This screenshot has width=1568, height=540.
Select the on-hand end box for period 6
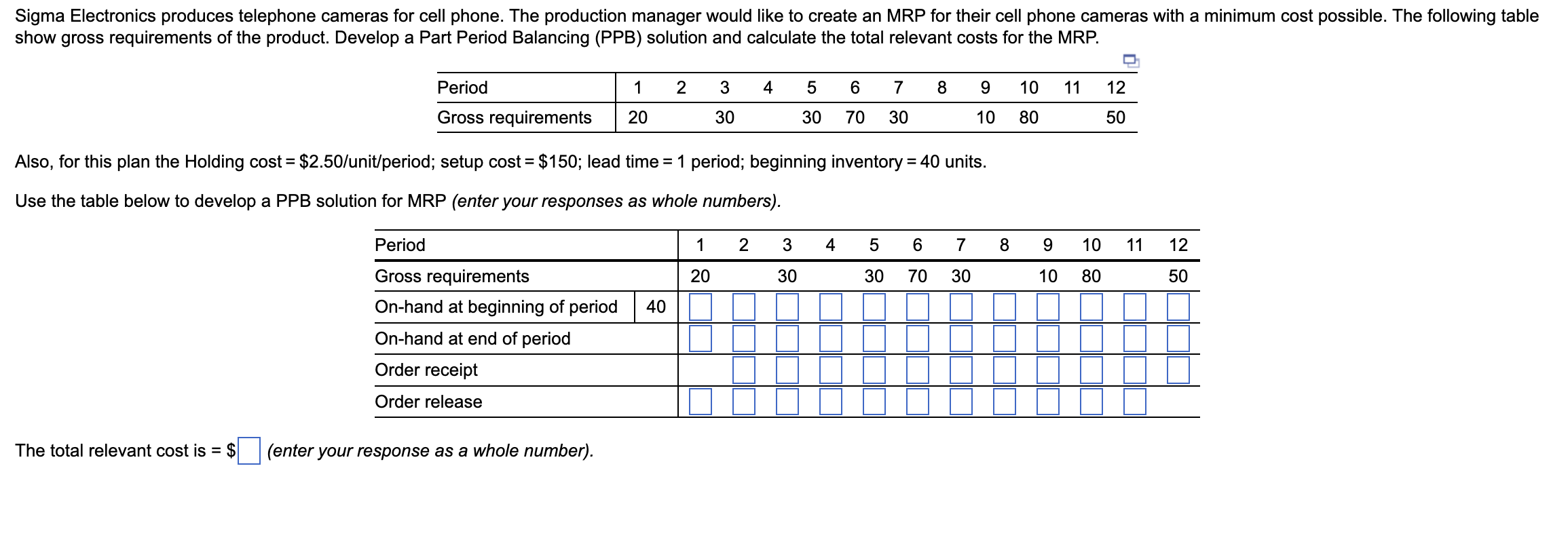917,339
